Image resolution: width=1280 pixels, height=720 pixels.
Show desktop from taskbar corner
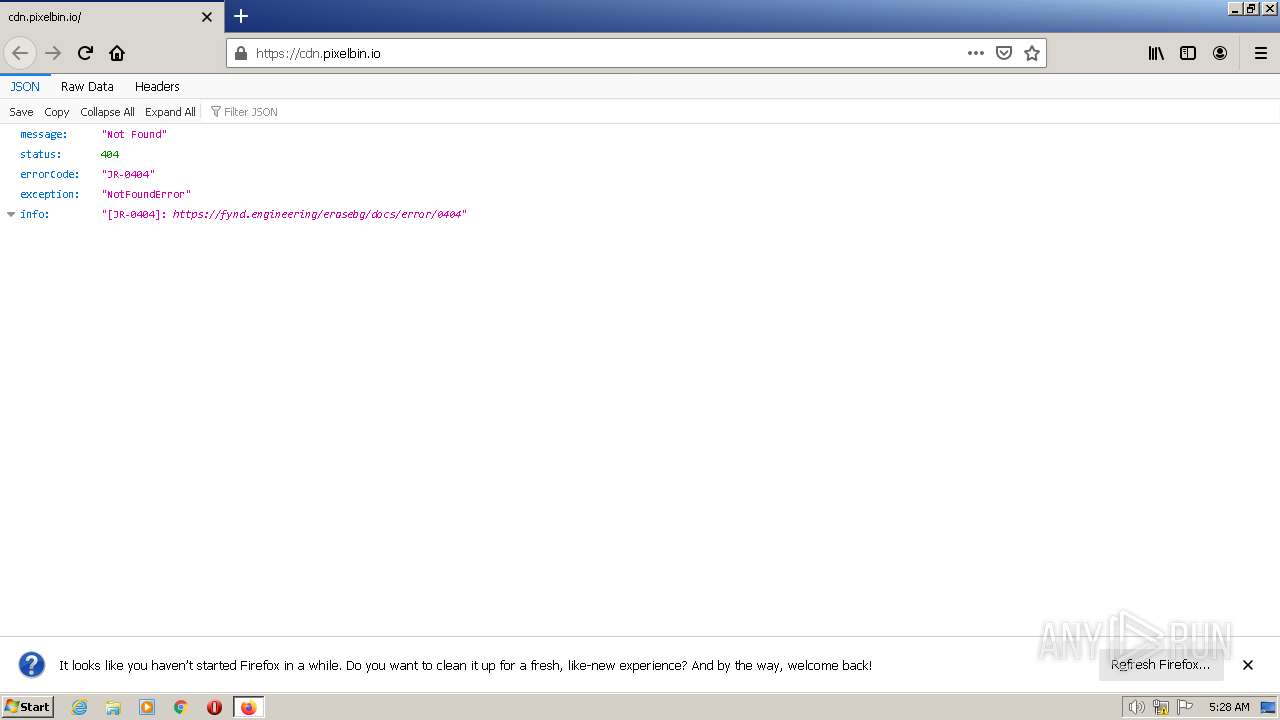click(x=1270, y=707)
